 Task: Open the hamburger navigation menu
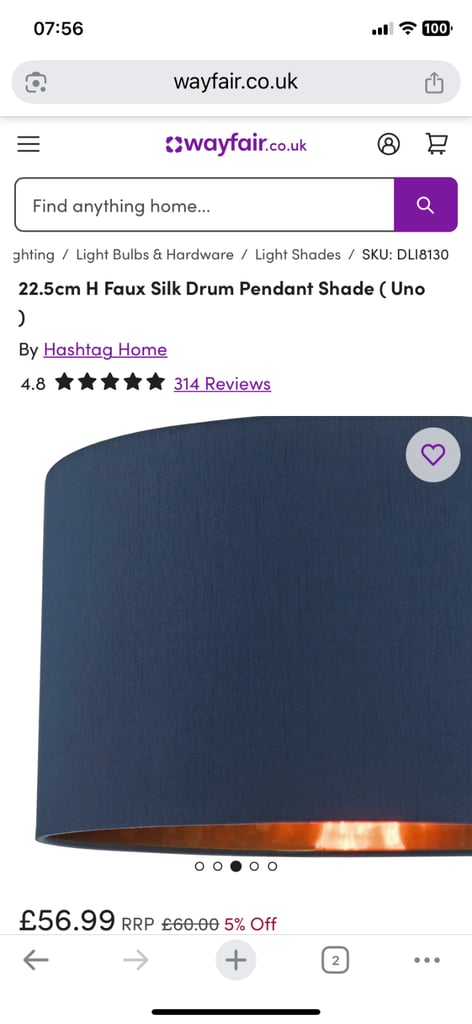[29, 144]
